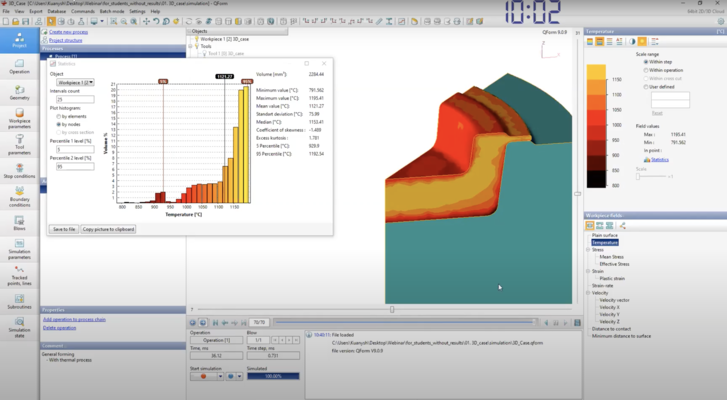Toggle Tool 1 visibility bulb
The width and height of the screenshot is (727, 400).
coord(204,53)
